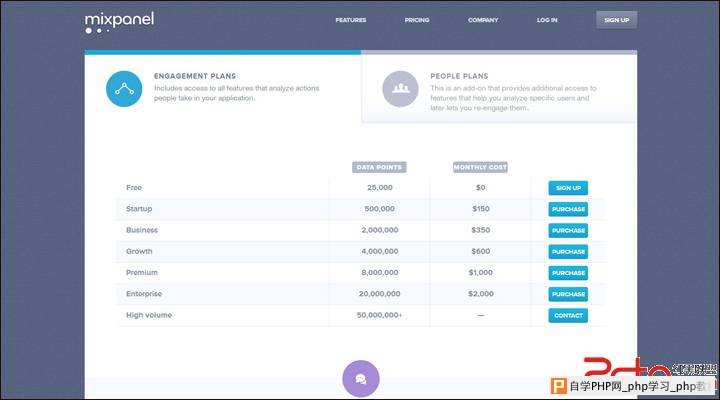The height and width of the screenshot is (400, 720).
Task: Click the $150 monthly cost
Action: [481, 208]
